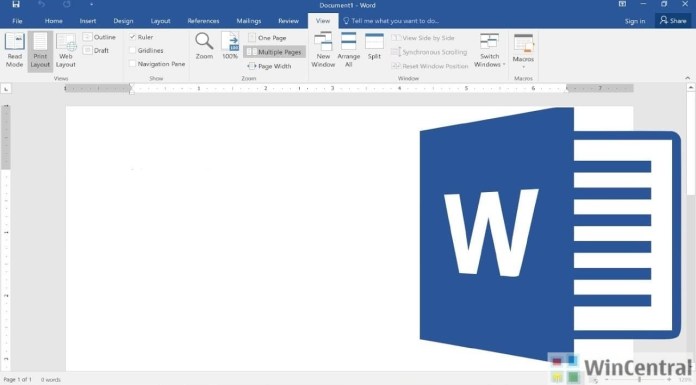Open Ribbon Display Options icon
Image resolution: width=696 pixels, height=385 pixels.
coord(622,4)
